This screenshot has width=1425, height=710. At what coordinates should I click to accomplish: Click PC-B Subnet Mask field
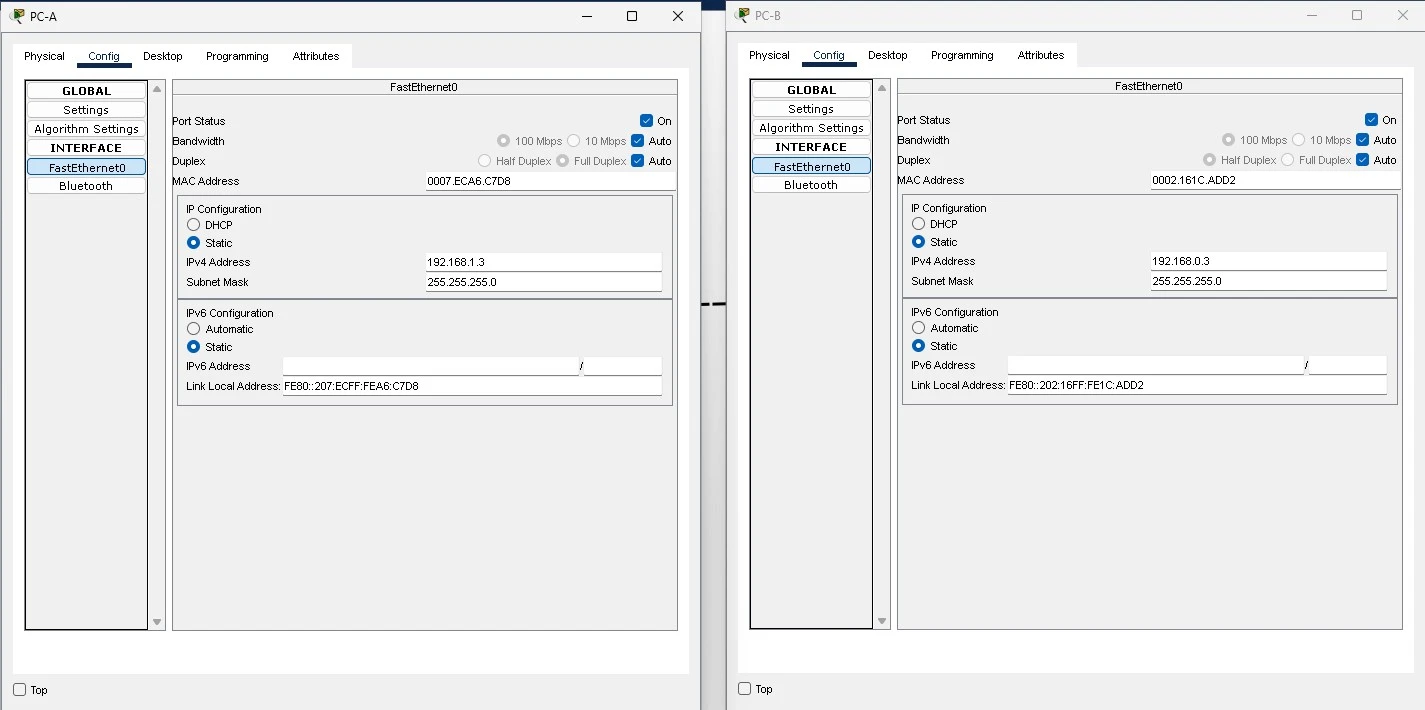pos(1268,281)
